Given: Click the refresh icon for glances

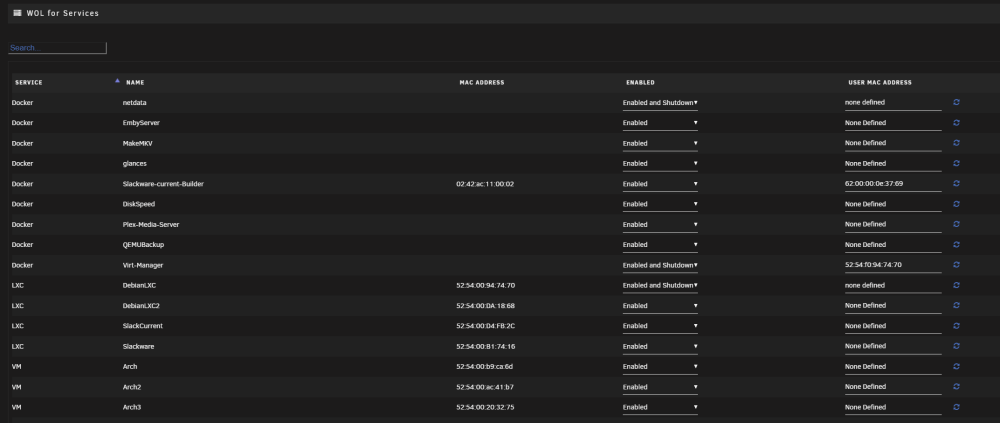Looking at the screenshot, I should point(956,163).
